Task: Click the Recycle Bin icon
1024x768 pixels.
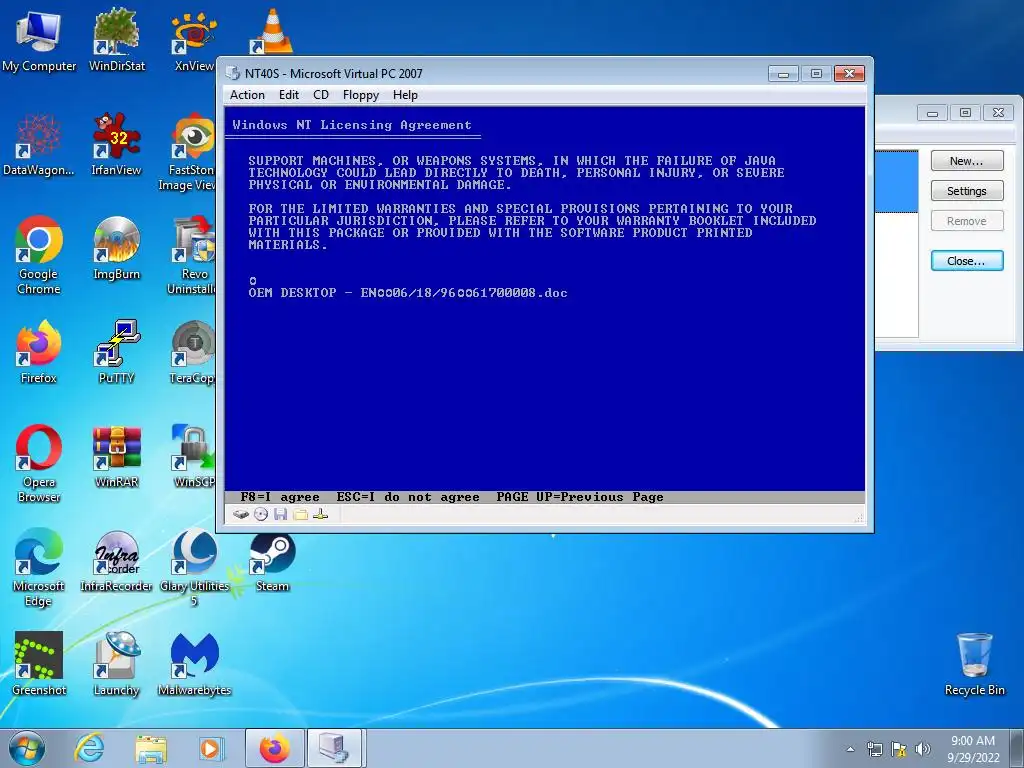Action: point(974,664)
